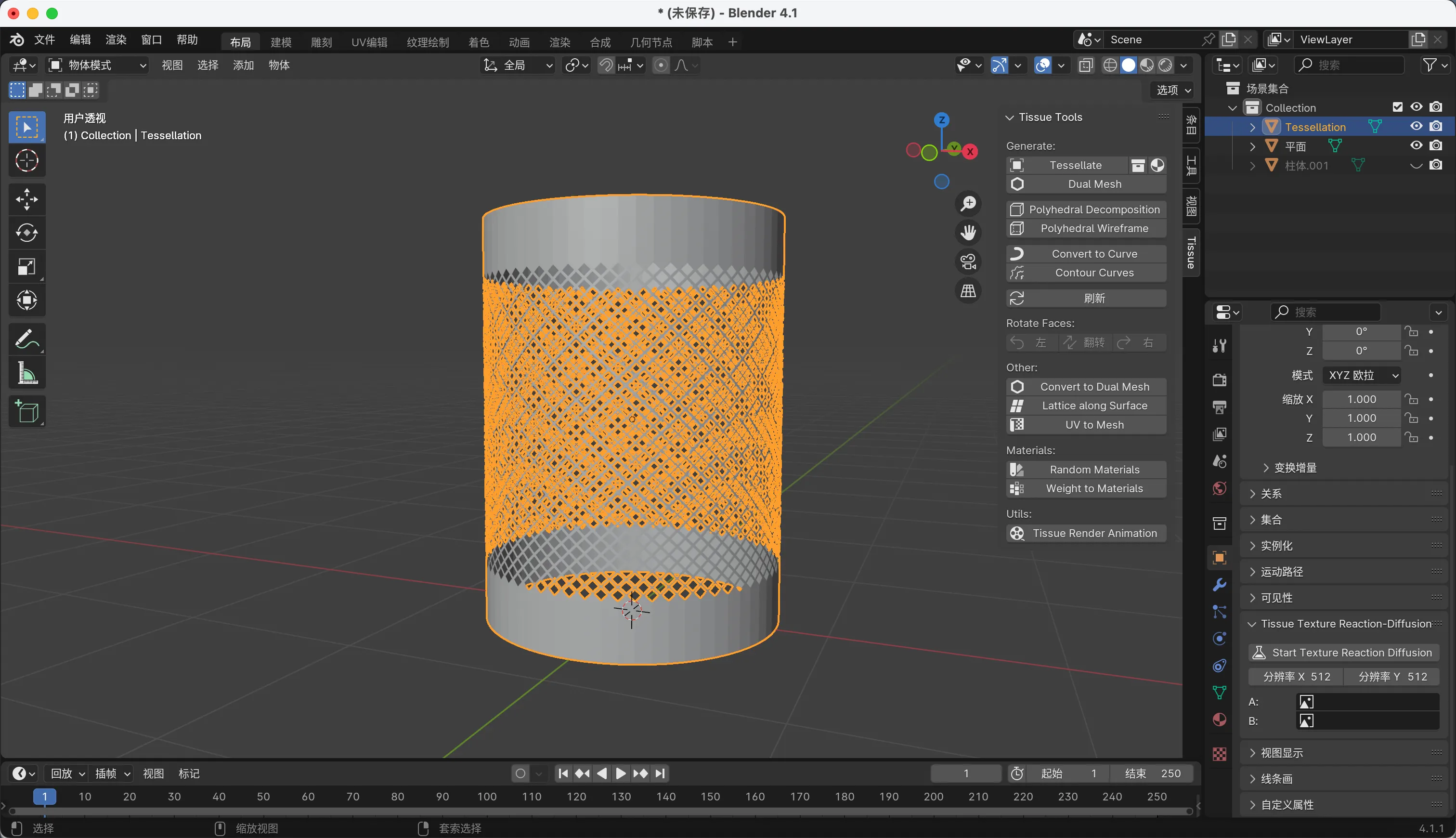This screenshot has height=838, width=1456.
Task: Click the Add Cube tool icon
Action: [26, 411]
